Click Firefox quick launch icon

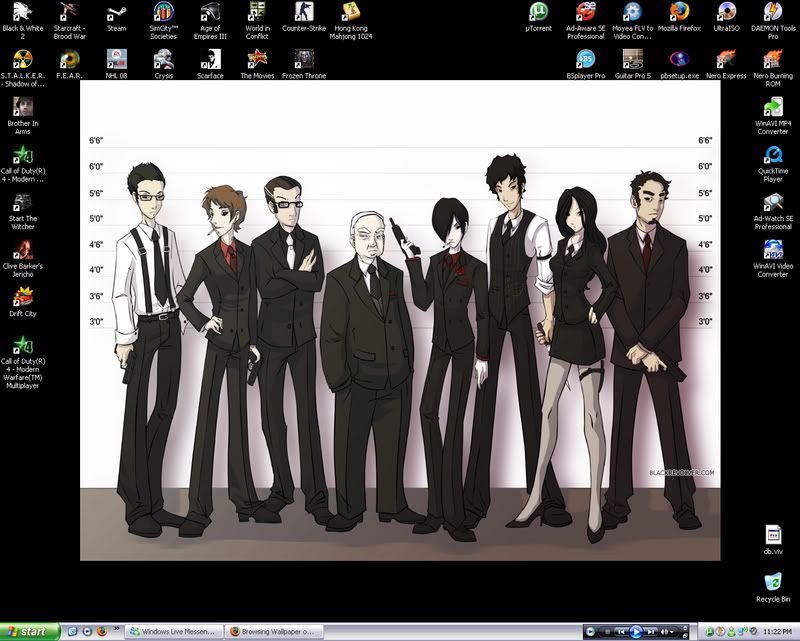pos(102,631)
